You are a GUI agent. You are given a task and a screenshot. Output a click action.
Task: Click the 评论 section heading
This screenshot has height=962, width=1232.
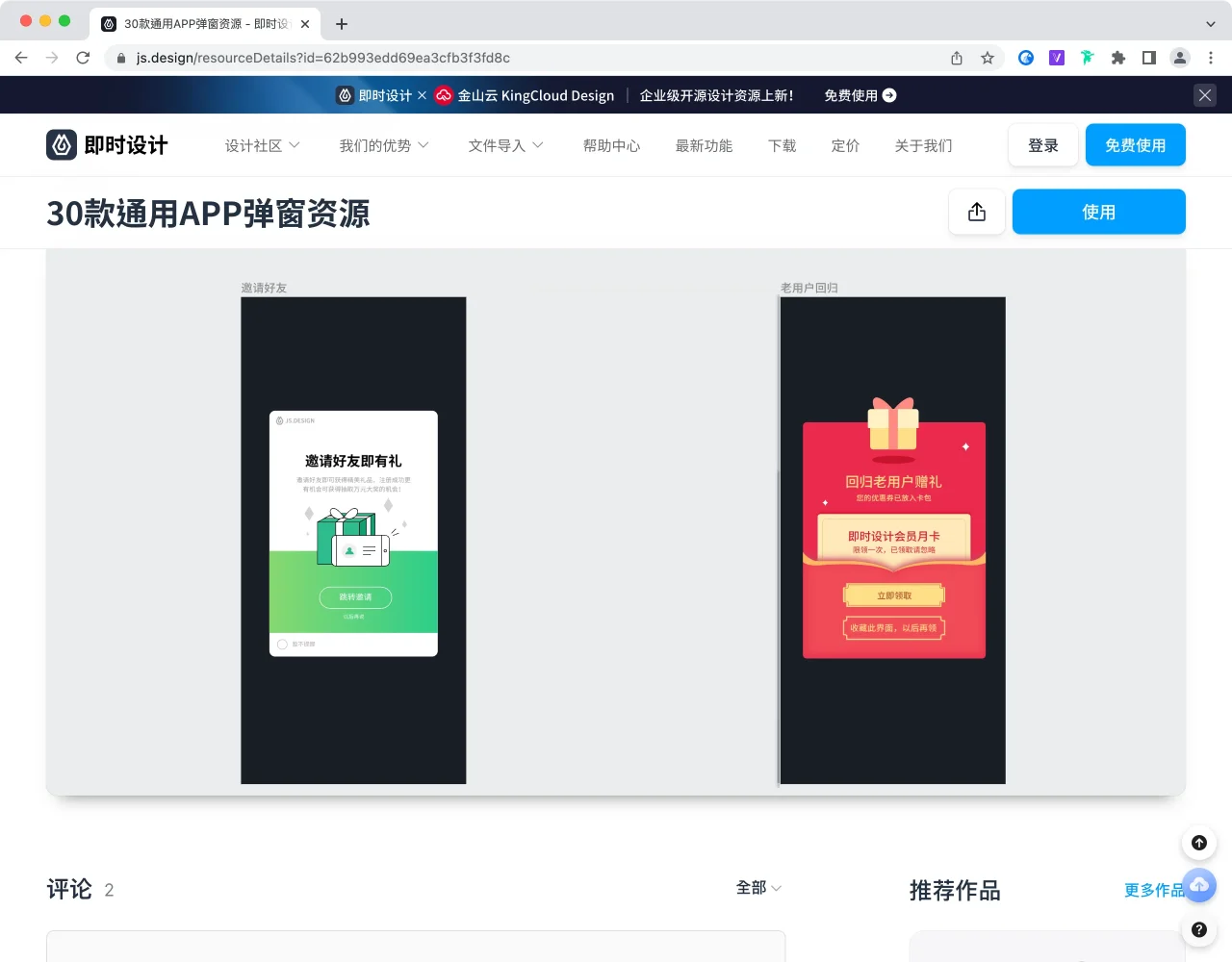69,889
